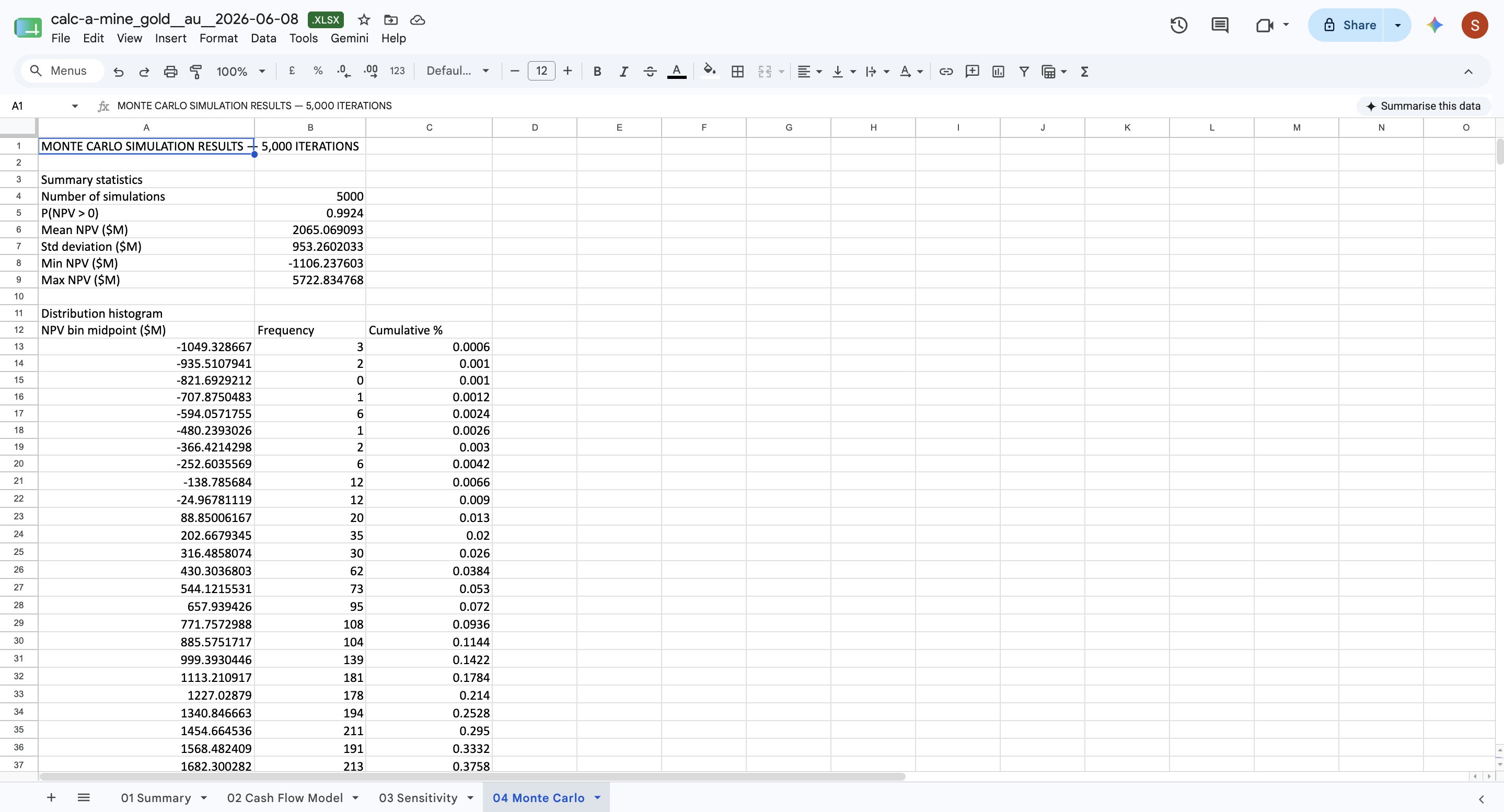Open more number formats 123
This screenshot has width=1504, height=812.
pos(397,71)
